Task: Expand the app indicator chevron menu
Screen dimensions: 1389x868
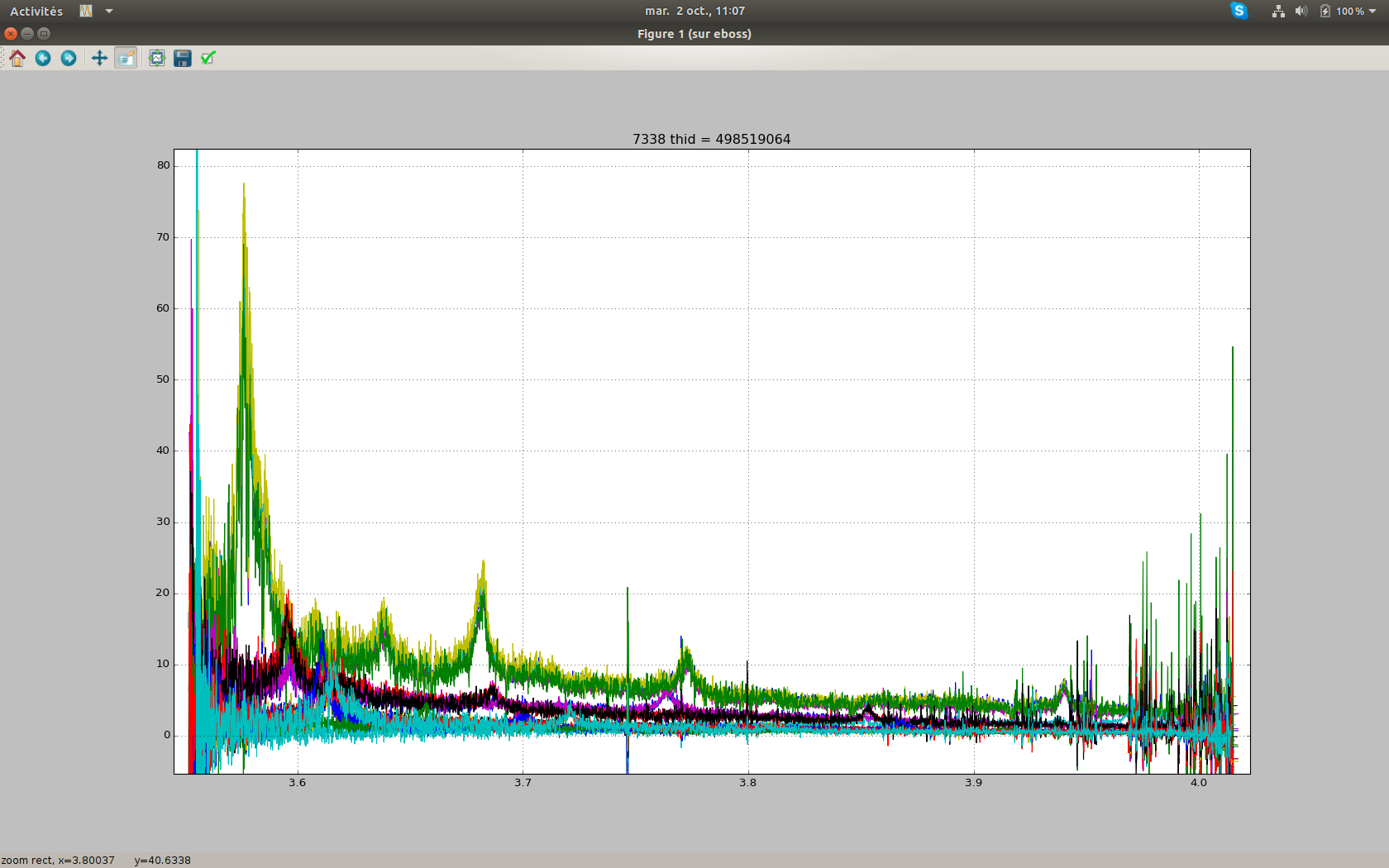Action: [108, 11]
